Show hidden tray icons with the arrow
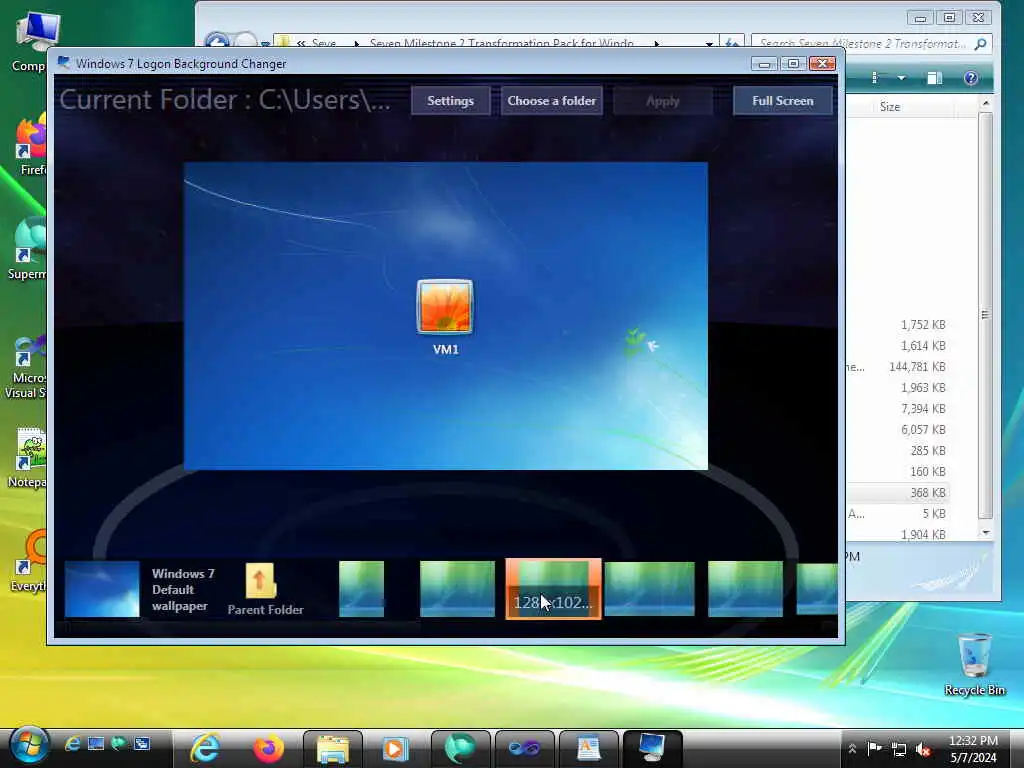This screenshot has width=1024, height=768. coord(852,749)
